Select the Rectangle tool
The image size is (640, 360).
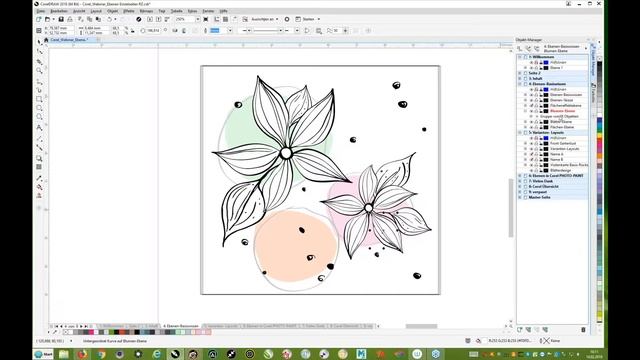[x=39, y=99]
